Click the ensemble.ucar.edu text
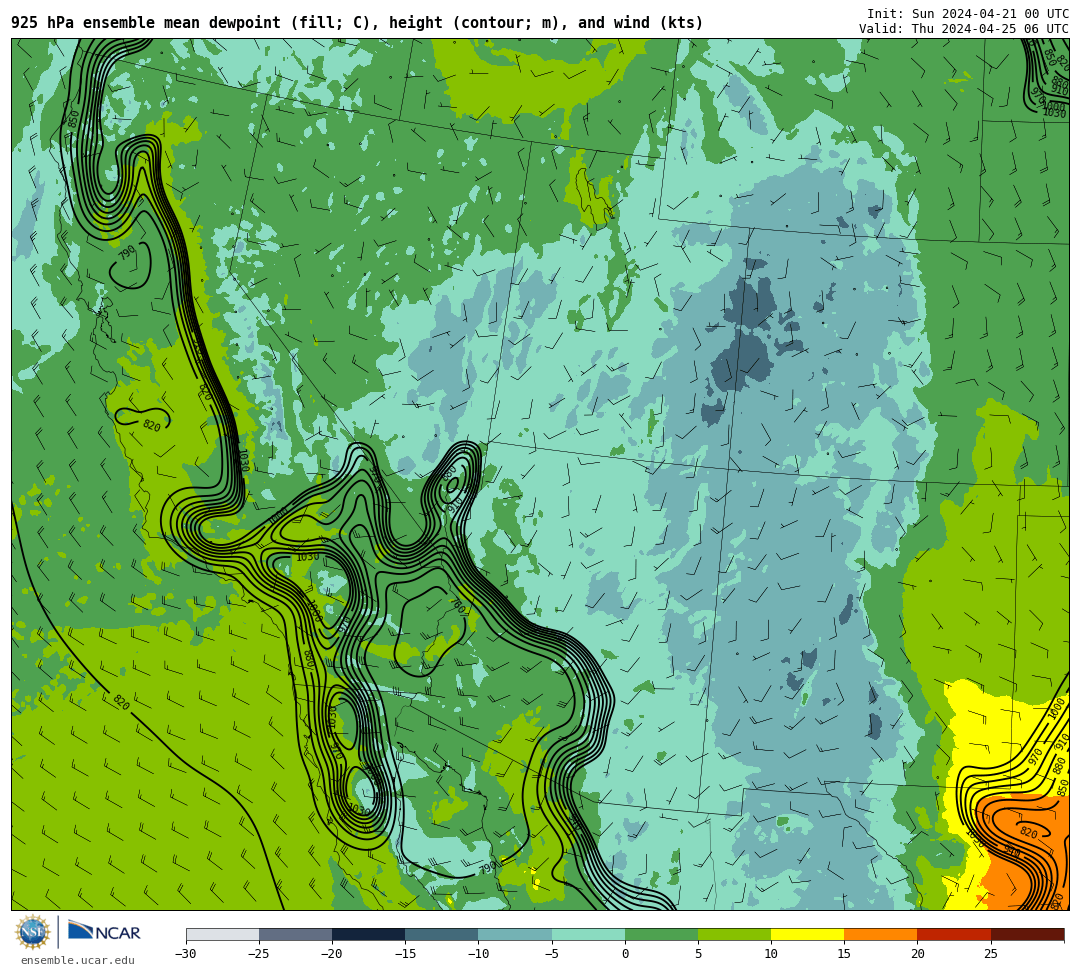The height and width of the screenshot is (973, 1080). [78, 960]
